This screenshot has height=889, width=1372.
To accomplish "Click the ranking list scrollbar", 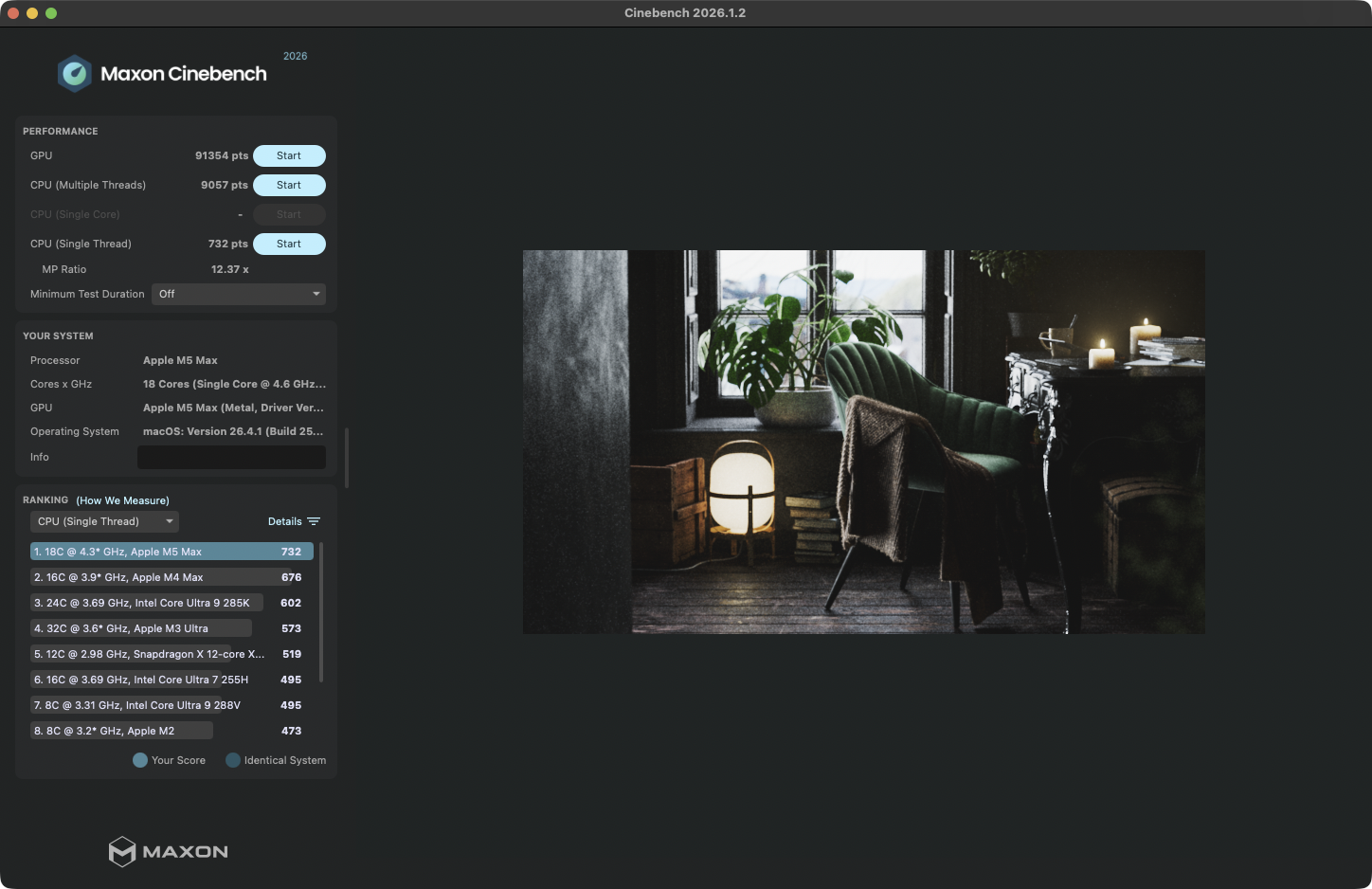I will point(321,612).
